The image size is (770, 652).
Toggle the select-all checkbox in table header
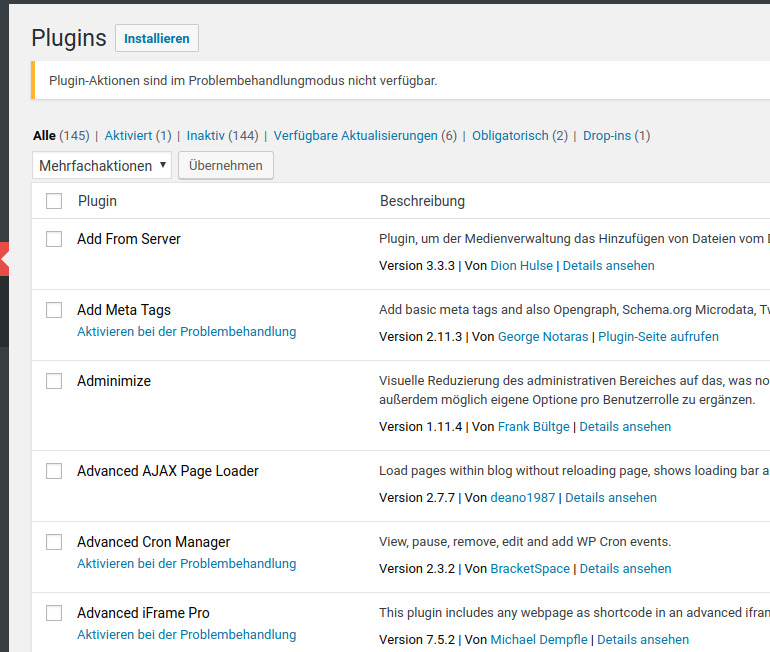54,201
